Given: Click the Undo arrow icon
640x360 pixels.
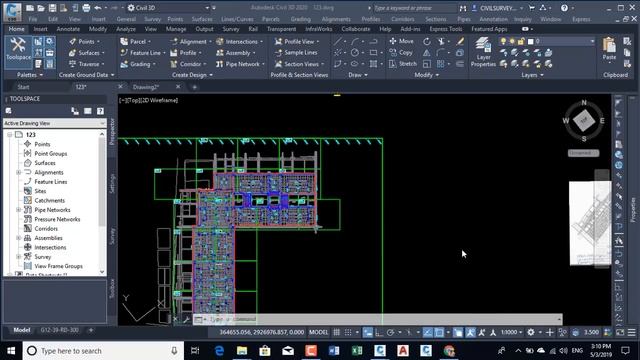Looking at the screenshot, I should tap(98, 8).
